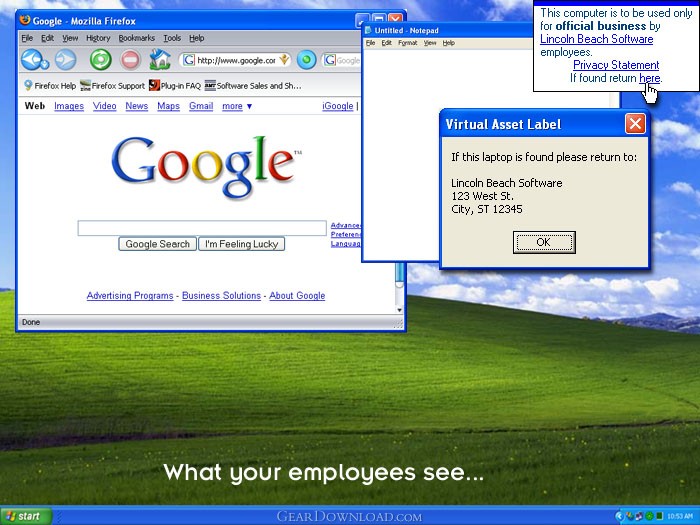Open the Plug-in FAQ bookmark
The image size is (700, 525).
[174, 86]
